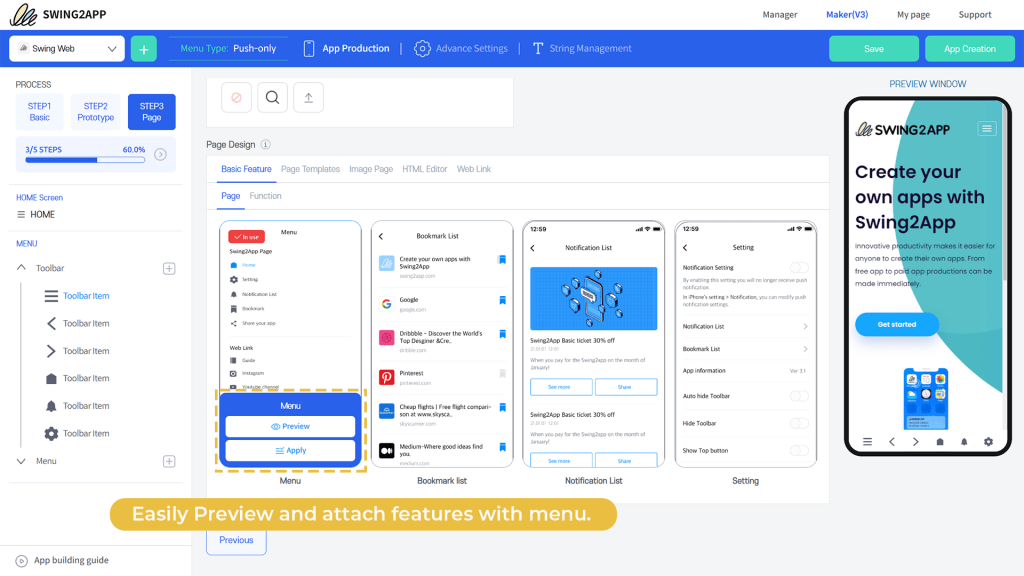Open the Menu Type Push-only selector

coord(228,48)
